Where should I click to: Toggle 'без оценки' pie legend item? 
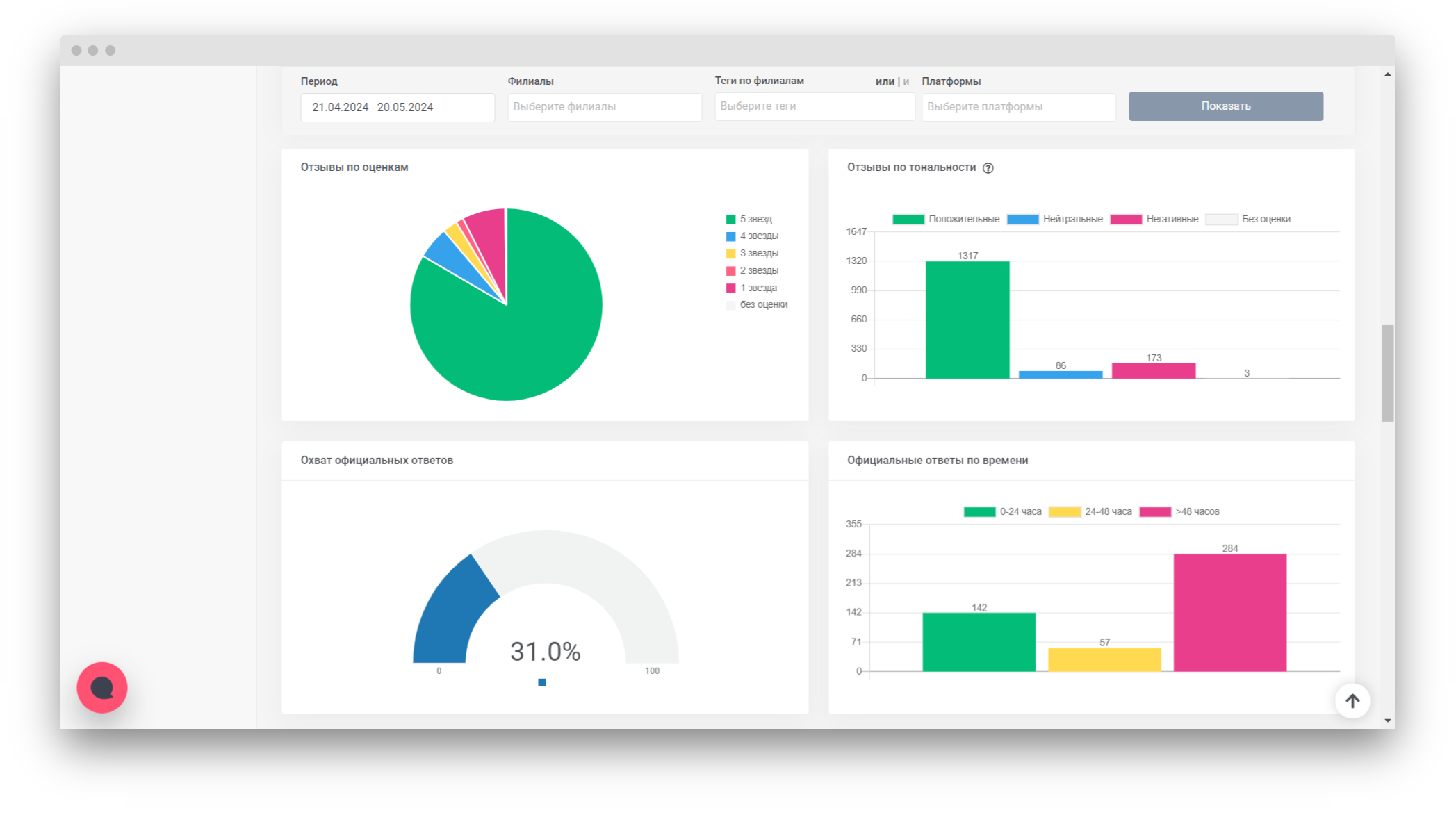point(757,305)
